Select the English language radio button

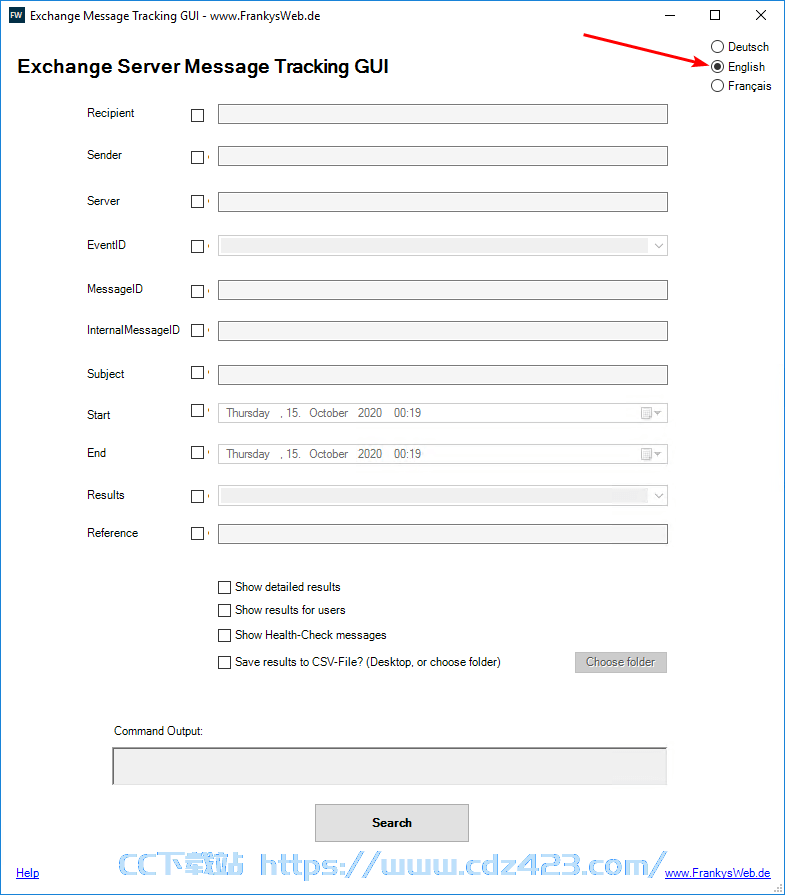(x=718, y=67)
